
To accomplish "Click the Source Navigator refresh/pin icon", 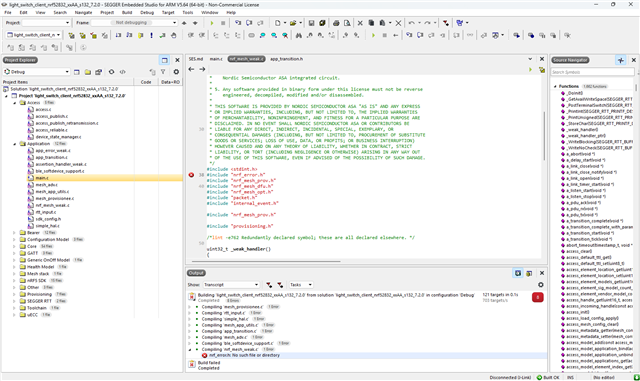I will pos(620,60).
